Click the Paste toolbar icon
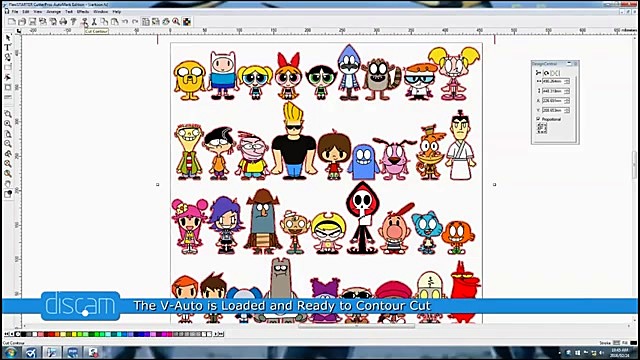The image size is (640, 360). click(115, 22)
